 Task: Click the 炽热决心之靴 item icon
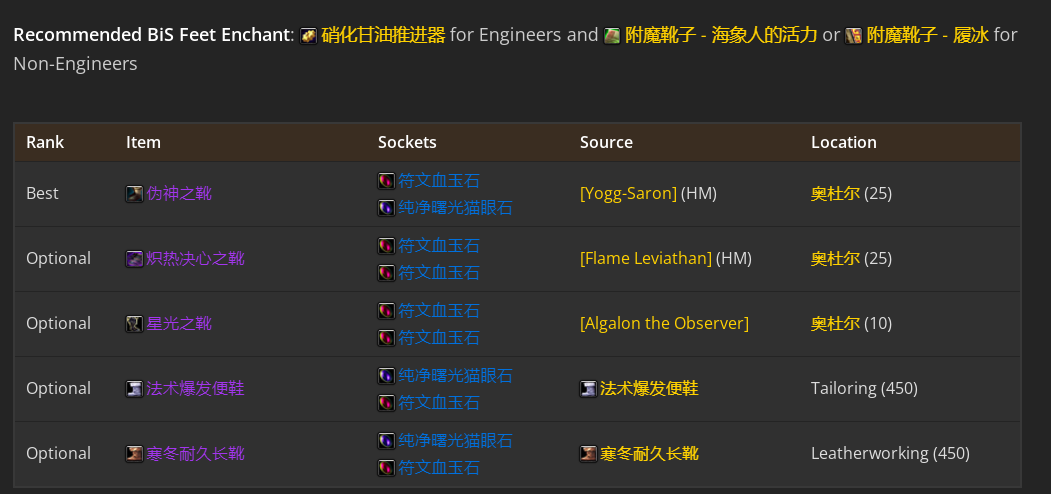(x=134, y=259)
